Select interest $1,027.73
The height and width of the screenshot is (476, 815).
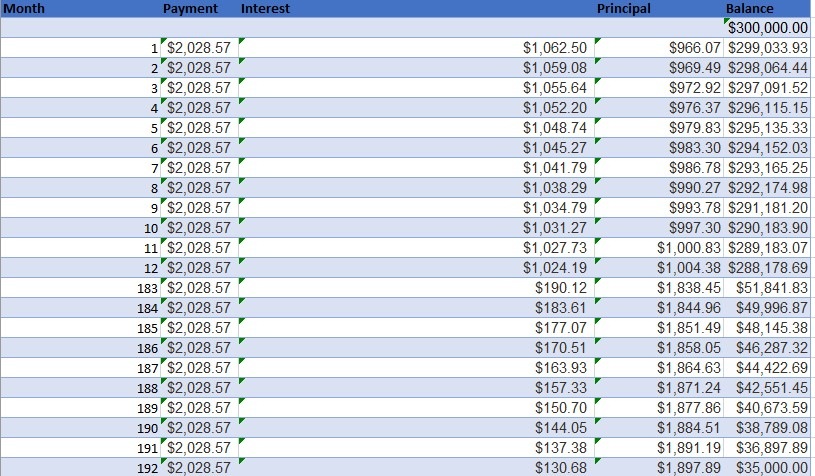click(416, 248)
